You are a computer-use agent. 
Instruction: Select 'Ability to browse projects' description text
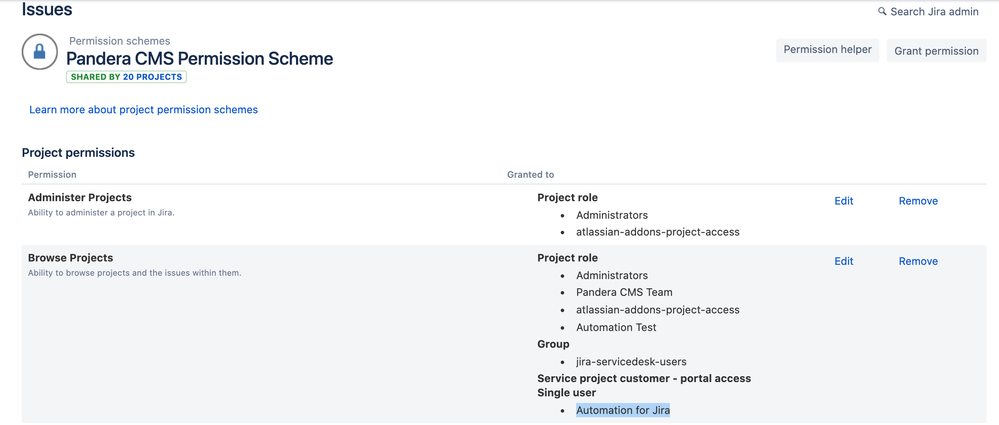click(134, 273)
